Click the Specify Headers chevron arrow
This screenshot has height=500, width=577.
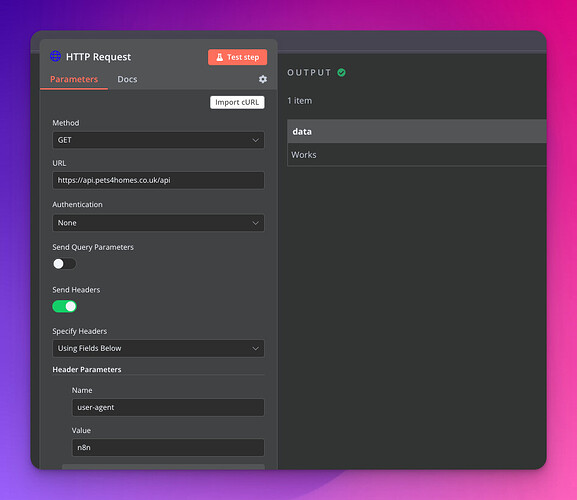coord(255,348)
